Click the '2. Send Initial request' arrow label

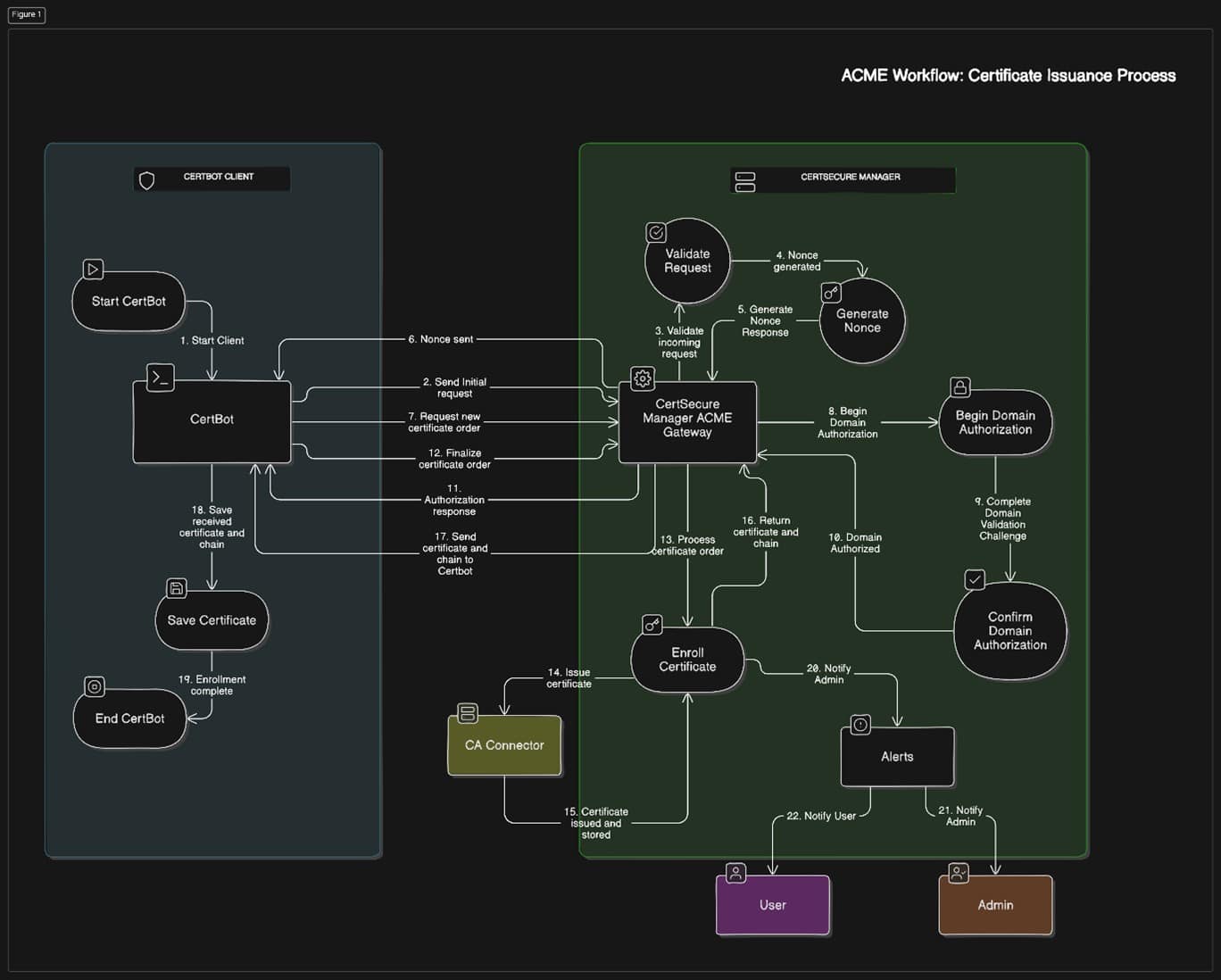pyautogui.click(x=454, y=387)
